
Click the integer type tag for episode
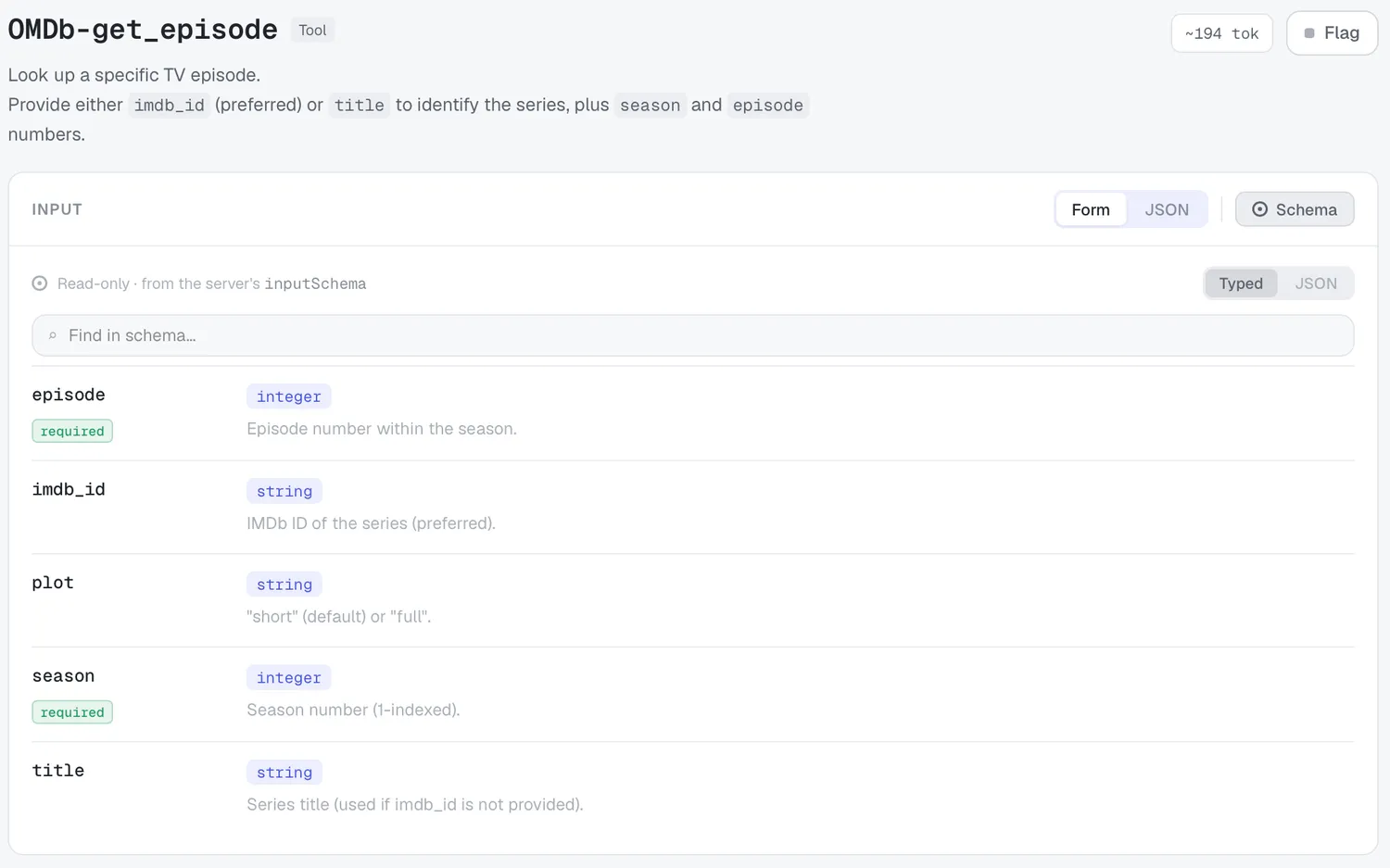point(289,396)
